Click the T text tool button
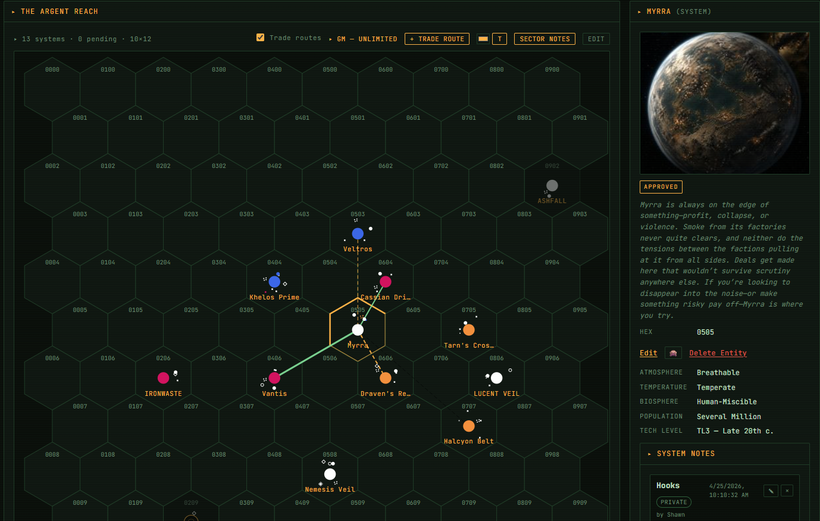 pos(499,39)
